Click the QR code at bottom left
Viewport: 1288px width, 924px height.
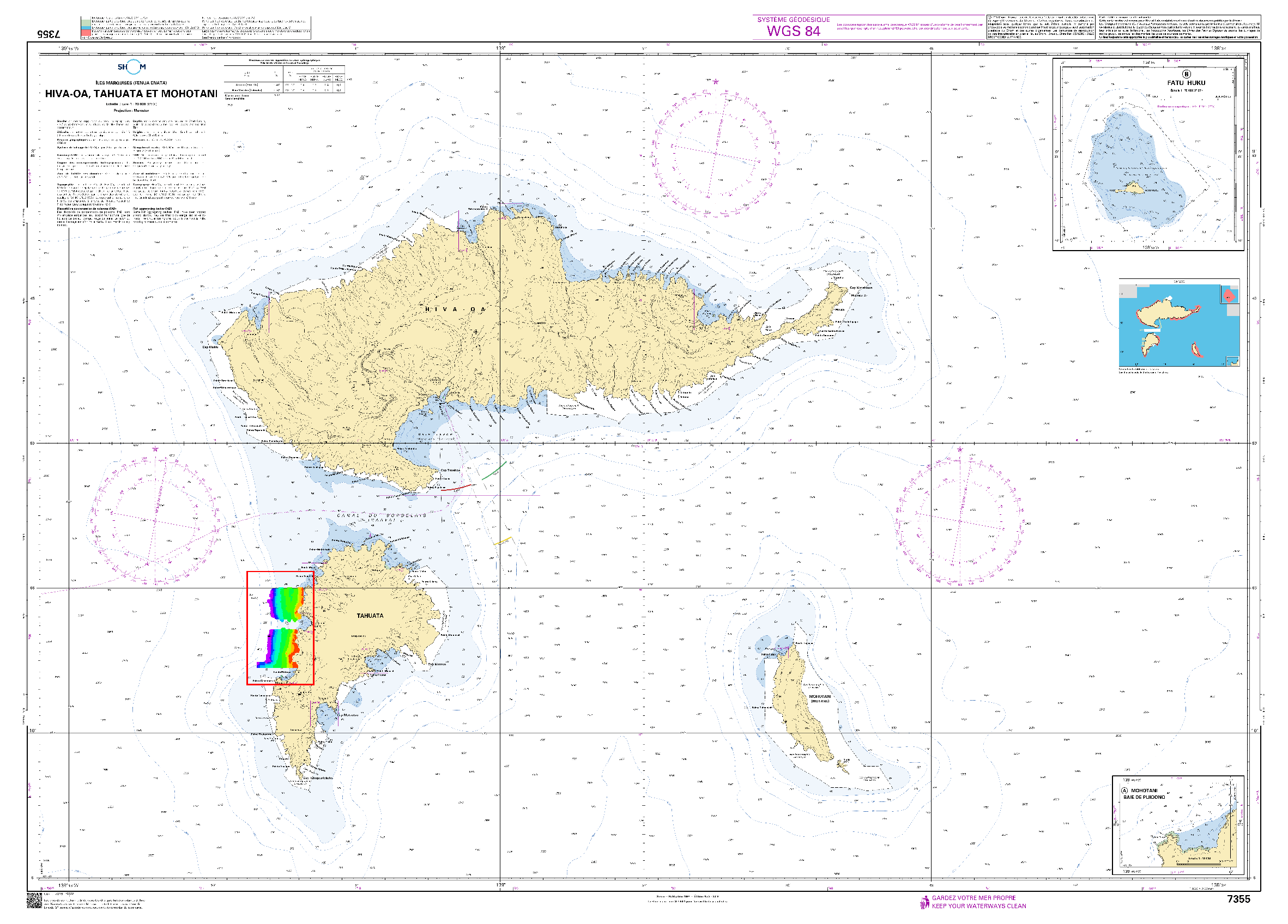(x=34, y=901)
